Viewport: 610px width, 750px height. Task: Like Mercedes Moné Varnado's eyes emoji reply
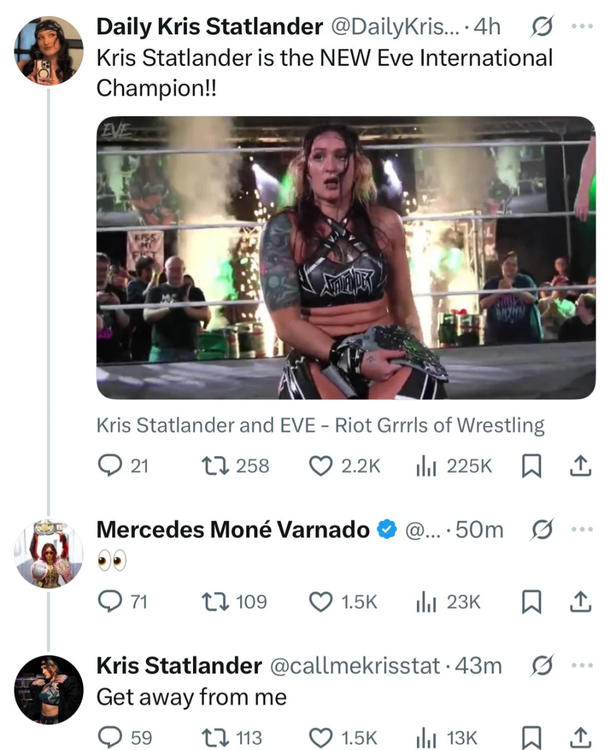tap(320, 601)
